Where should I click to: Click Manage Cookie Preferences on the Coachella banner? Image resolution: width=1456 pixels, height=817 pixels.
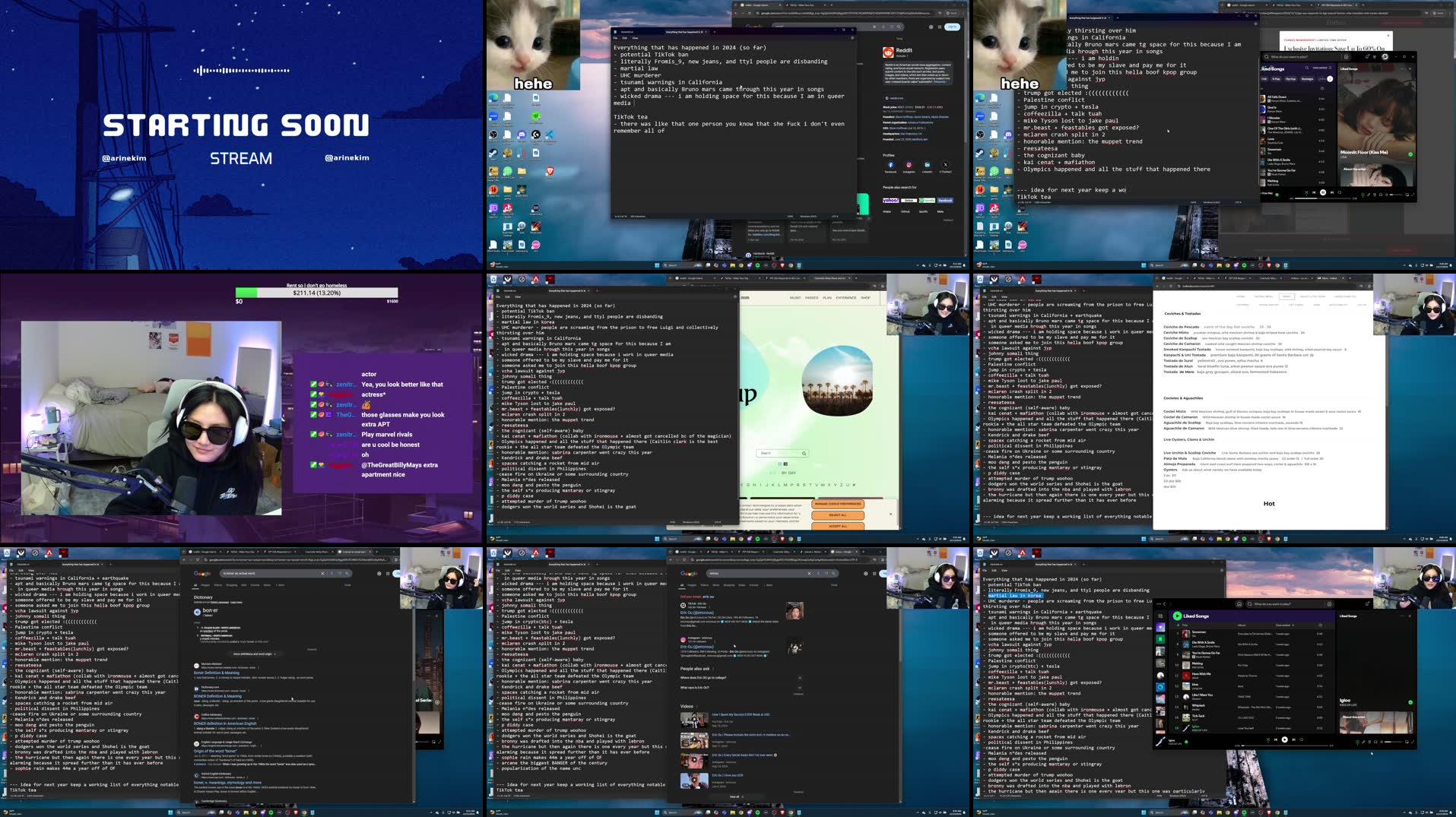point(838,504)
